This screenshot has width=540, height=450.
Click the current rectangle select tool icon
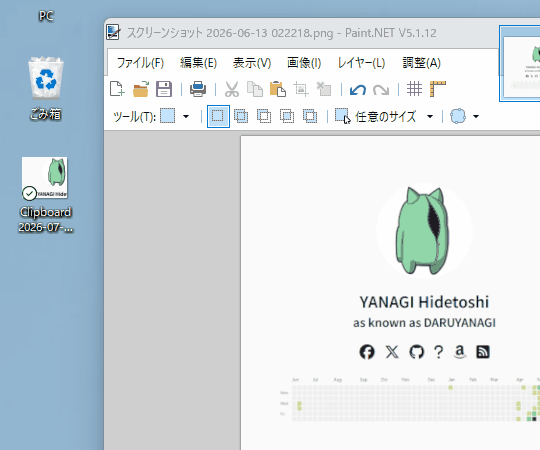click(168, 116)
